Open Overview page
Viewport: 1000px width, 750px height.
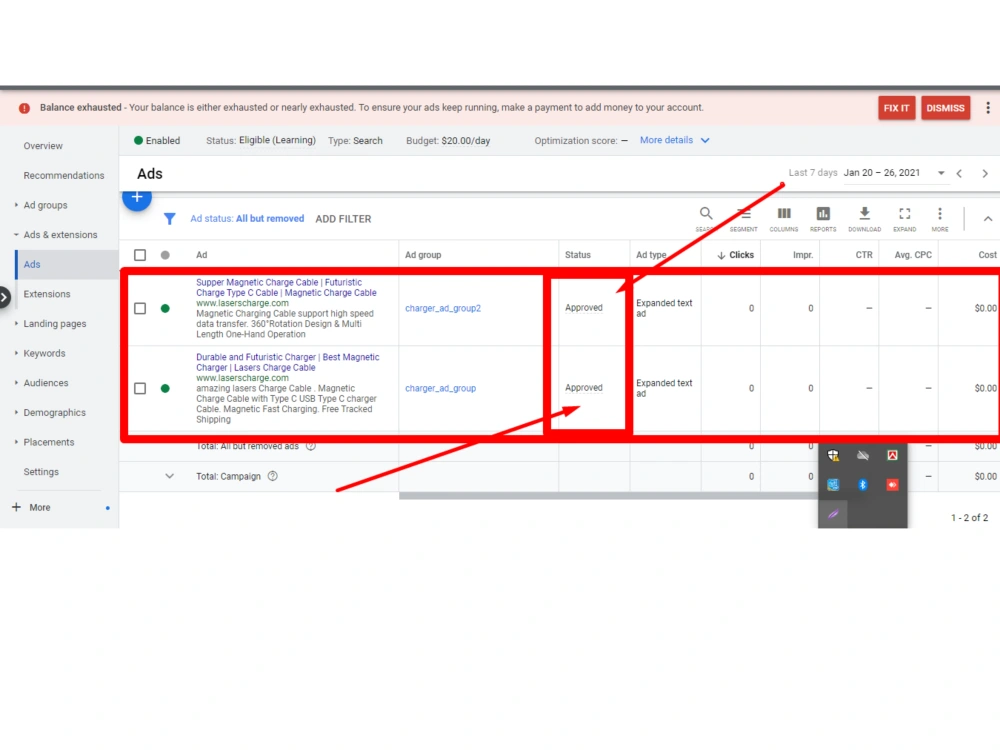click(x=43, y=146)
